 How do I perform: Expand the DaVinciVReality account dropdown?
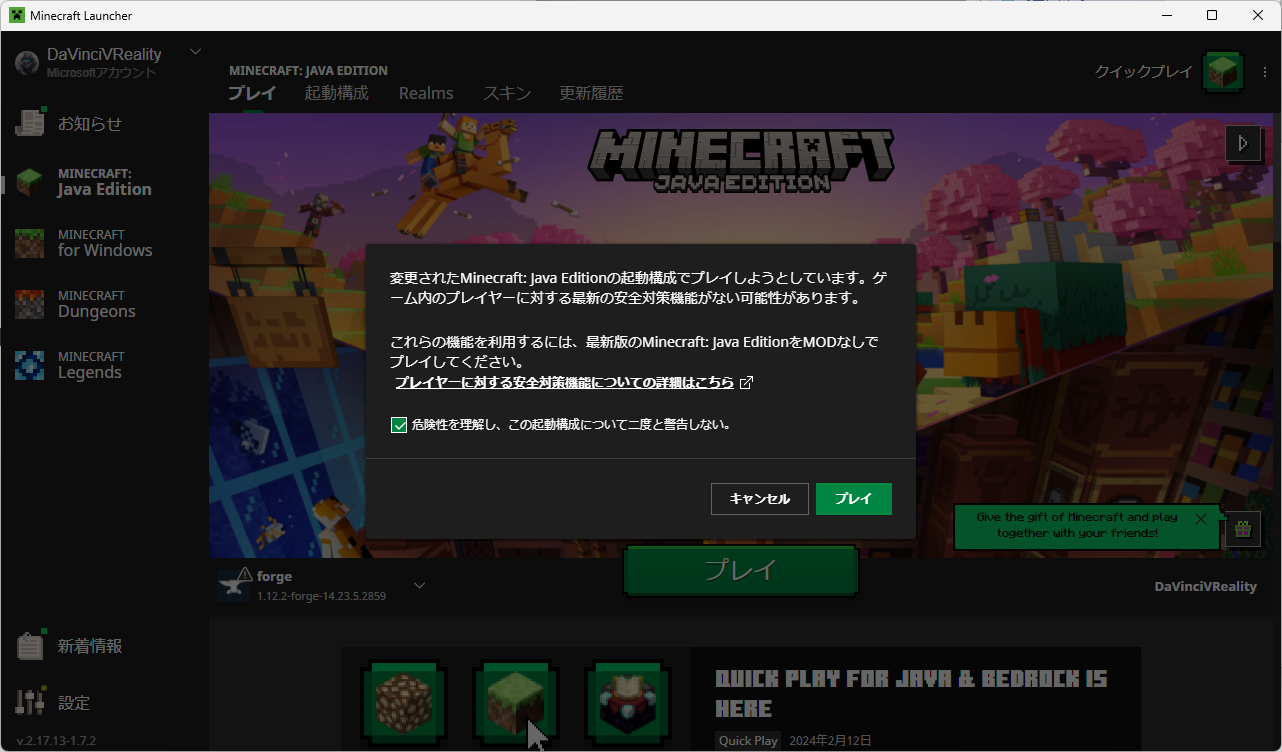[195, 52]
